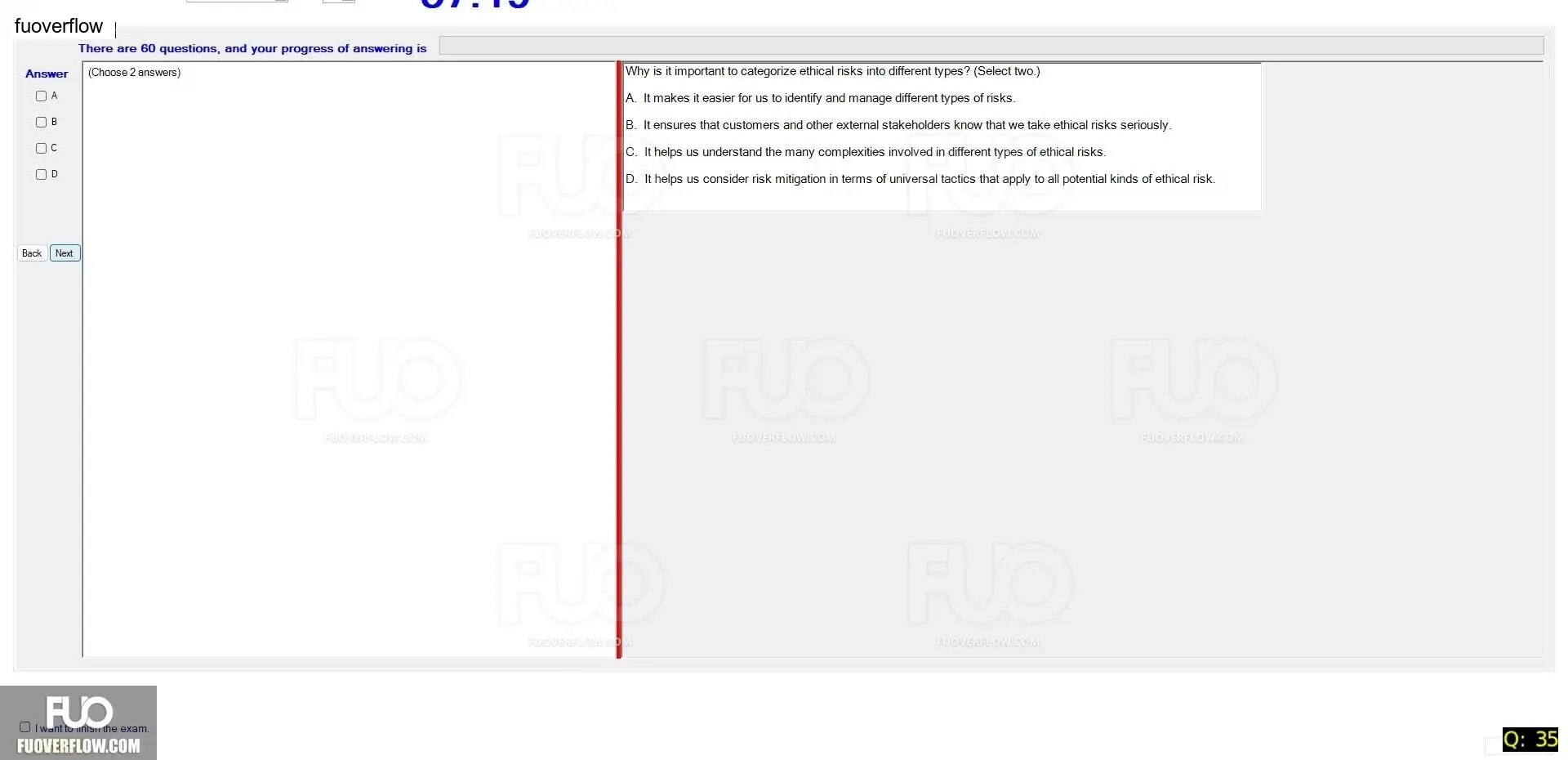Check answer option C checkbox
1568x760 pixels.
click(x=41, y=148)
